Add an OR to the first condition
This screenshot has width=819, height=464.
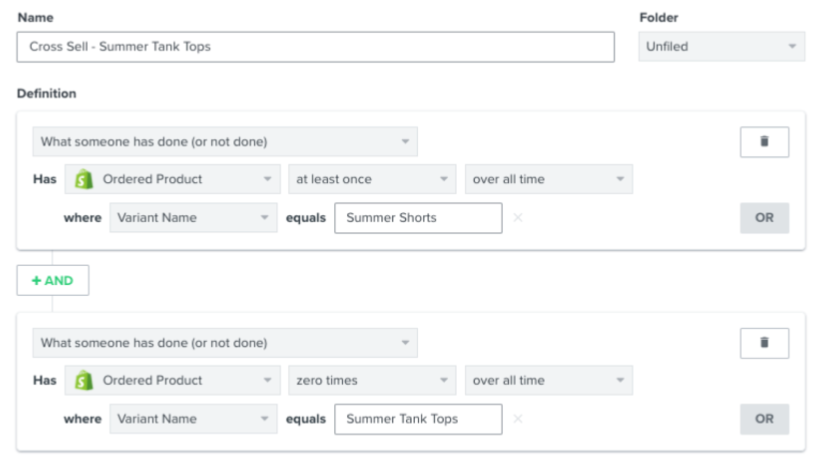764,218
